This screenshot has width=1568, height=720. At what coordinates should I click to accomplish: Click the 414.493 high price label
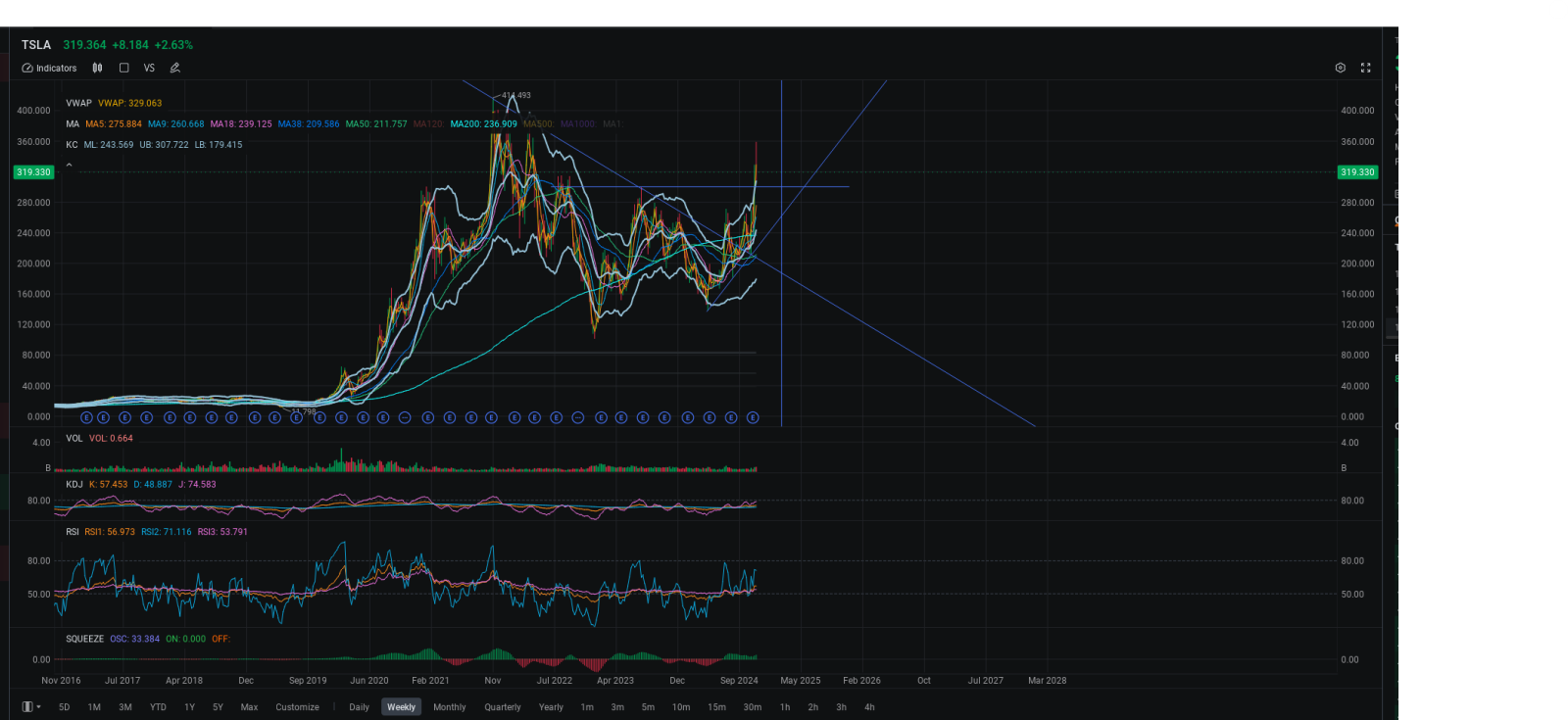pyautogui.click(x=516, y=95)
